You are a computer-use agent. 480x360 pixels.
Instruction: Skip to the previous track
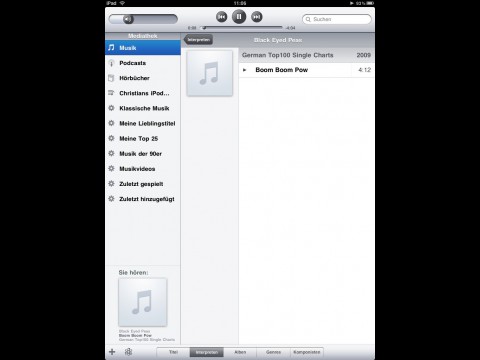pyautogui.click(x=221, y=17)
